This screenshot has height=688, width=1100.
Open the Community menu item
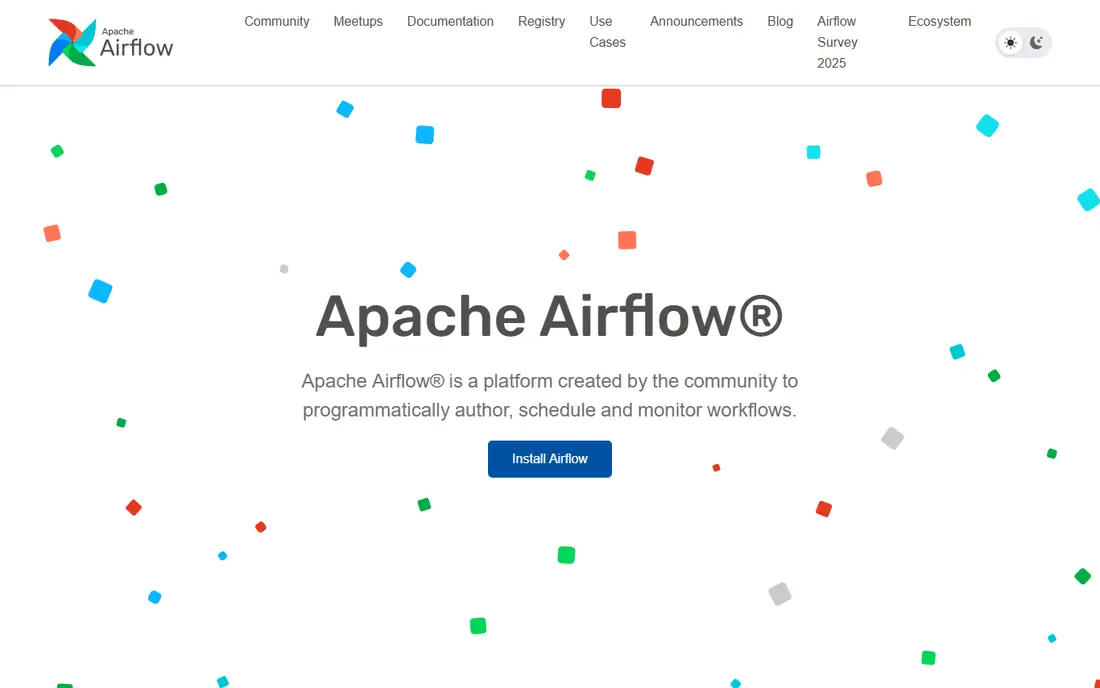click(276, 22)
